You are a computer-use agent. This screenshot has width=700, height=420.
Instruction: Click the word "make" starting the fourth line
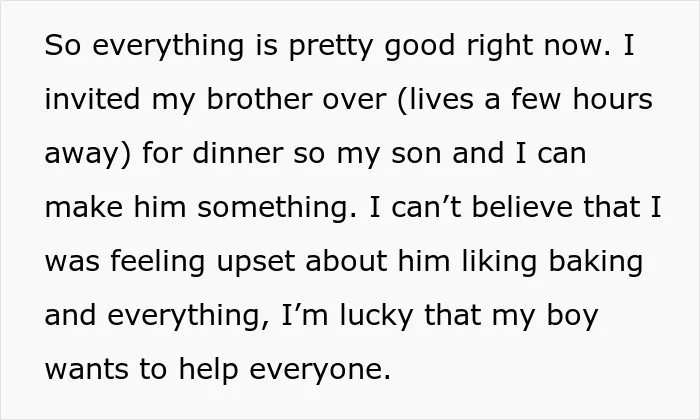tap(83, 207)
